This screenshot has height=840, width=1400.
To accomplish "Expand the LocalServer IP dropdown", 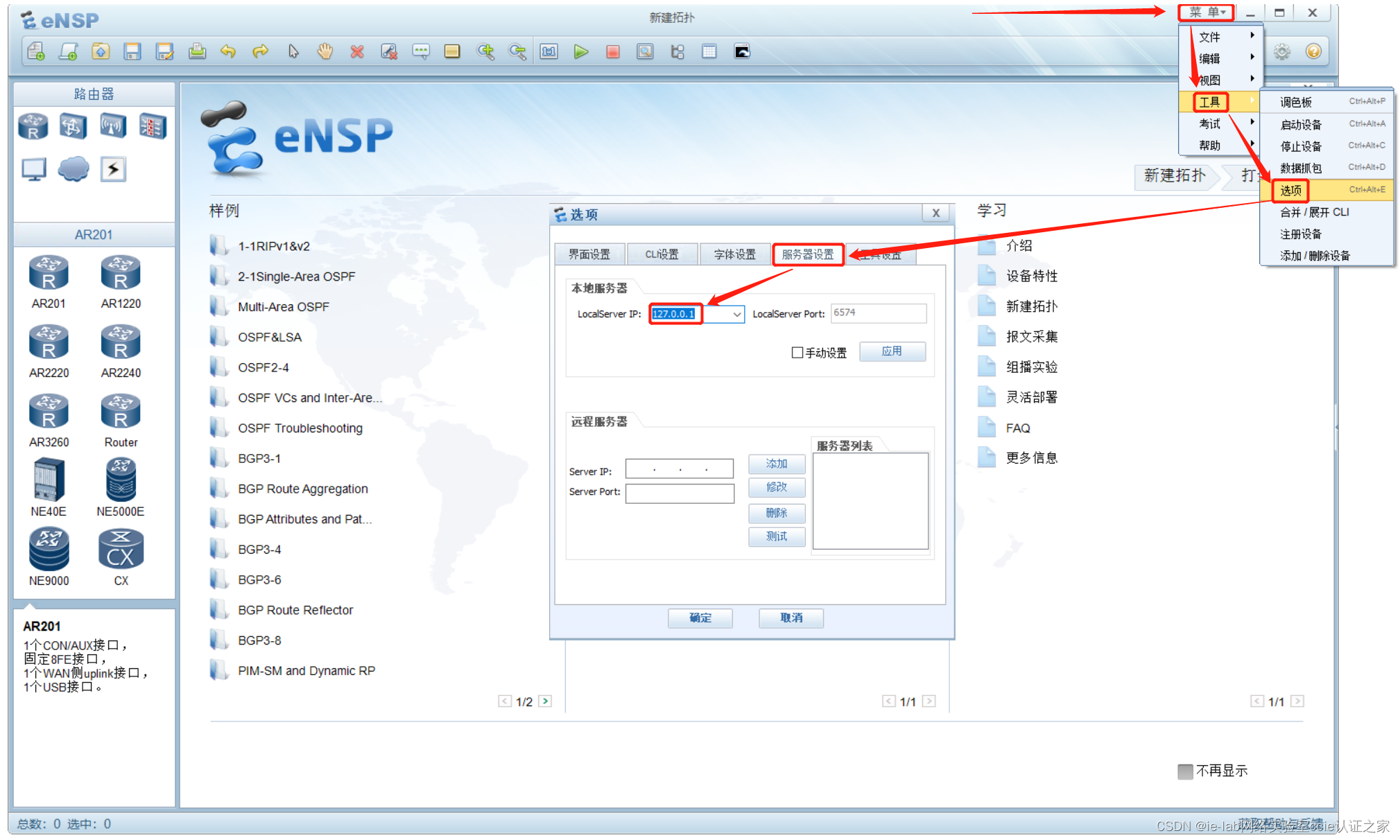I will (x=736, y=315).
